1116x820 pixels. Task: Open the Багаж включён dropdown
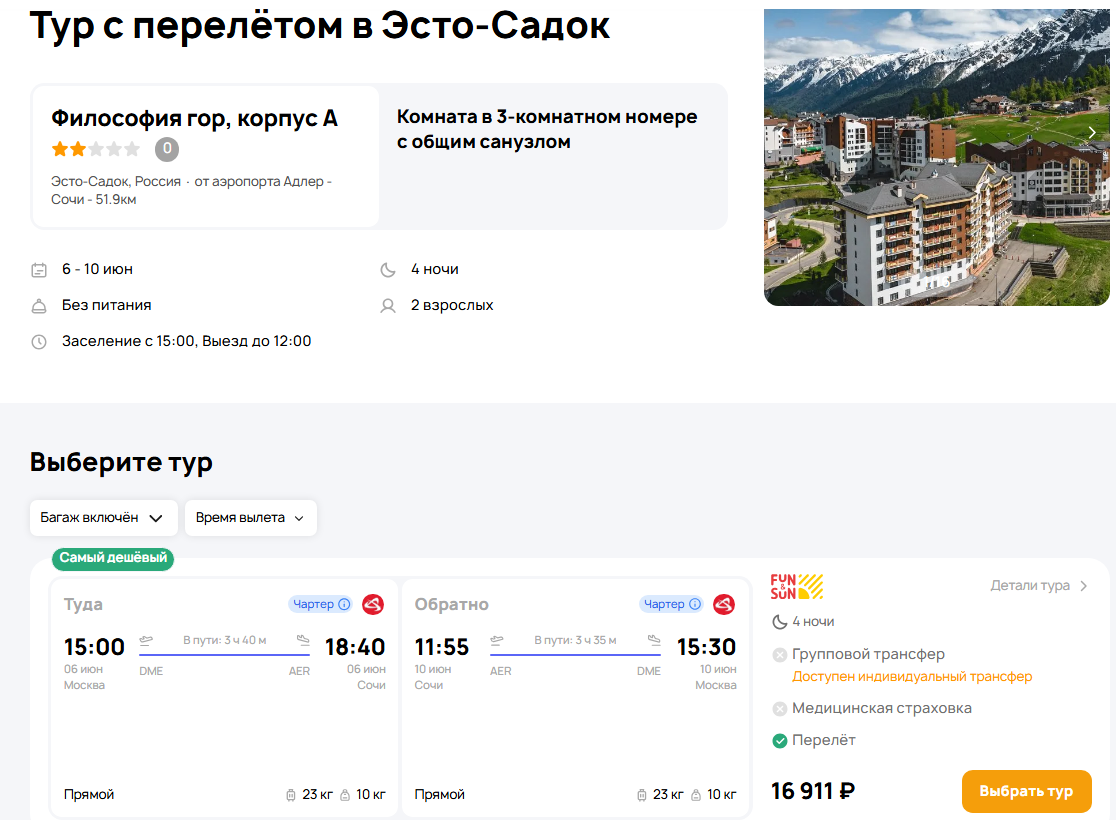(x=103, y=517)
